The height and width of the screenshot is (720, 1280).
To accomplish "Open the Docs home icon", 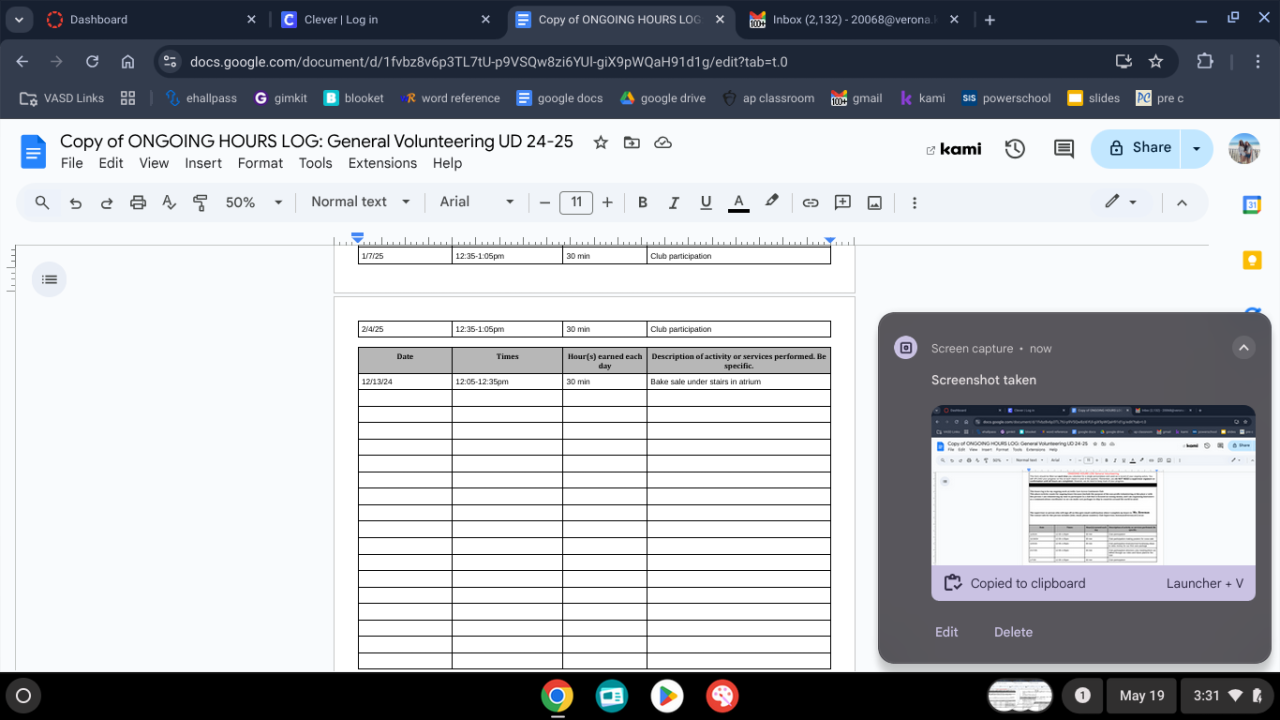I will [x=34, y=151].
